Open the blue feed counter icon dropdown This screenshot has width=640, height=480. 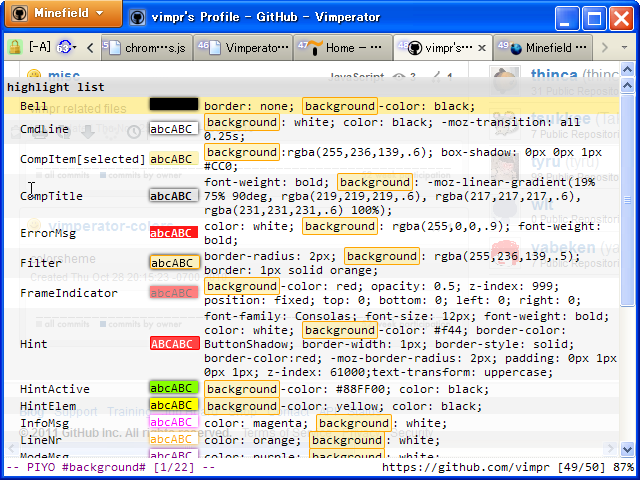(x=67, y=48)
